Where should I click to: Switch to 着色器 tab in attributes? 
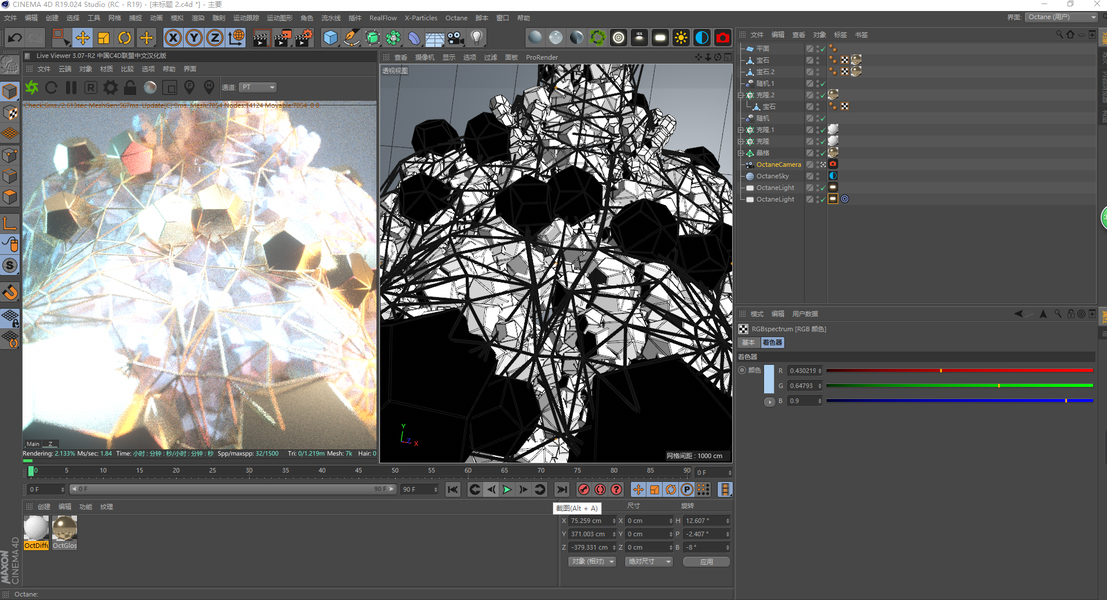pos(772,342)
